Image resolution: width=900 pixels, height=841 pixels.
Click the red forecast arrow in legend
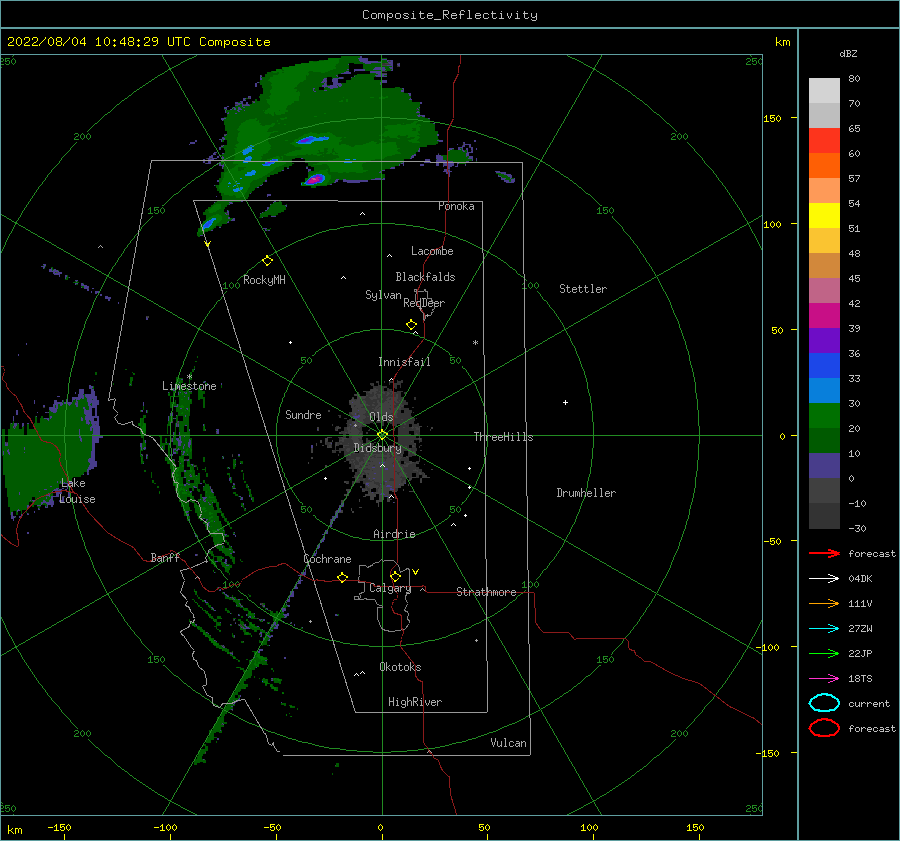click(824, 553)
